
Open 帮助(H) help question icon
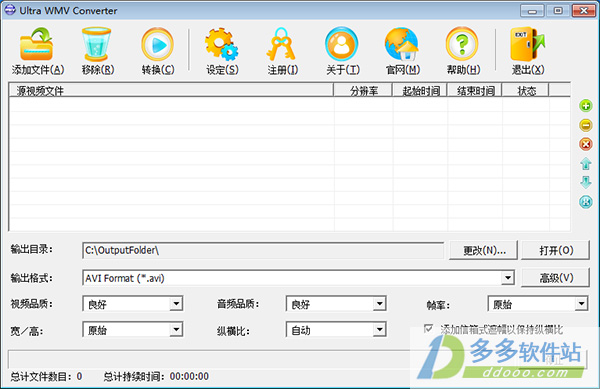pos(462,44)
